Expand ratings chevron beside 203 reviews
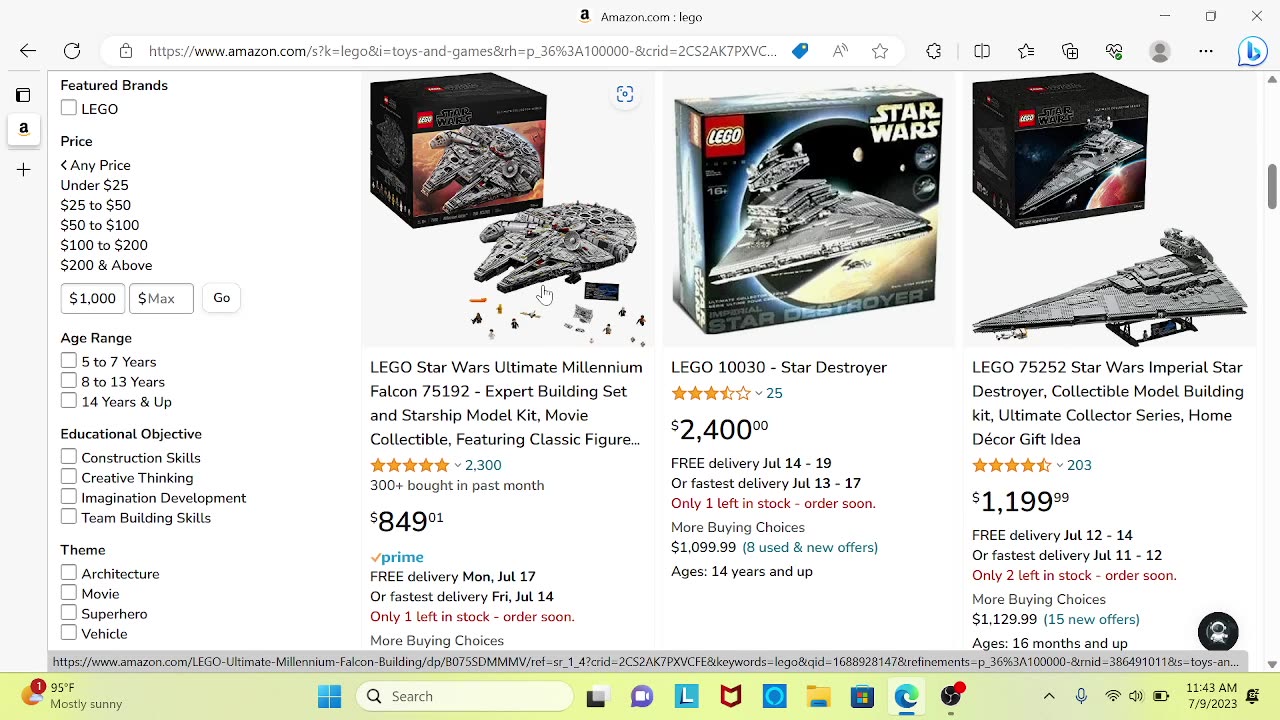Viewport: 1280px width, 720px height. [x=1060, y=465]
